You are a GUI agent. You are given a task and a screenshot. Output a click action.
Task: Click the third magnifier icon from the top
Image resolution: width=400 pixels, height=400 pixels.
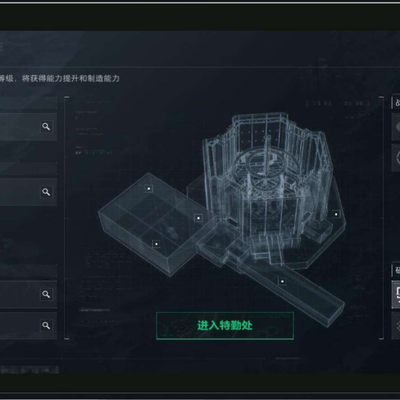click(46, 294)
